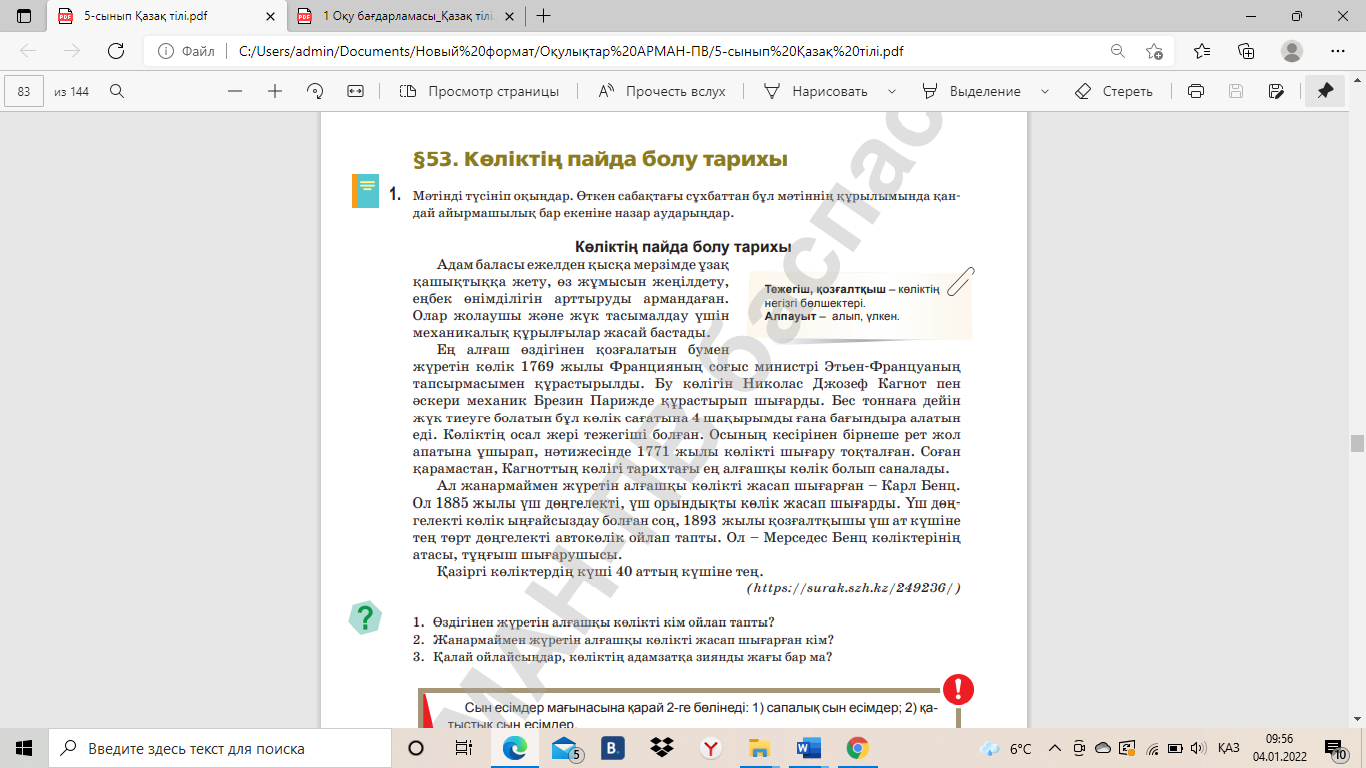Close the Оқу бағдарламасы tab
This screenshot has height=768, width=1366.
point(510,16)
